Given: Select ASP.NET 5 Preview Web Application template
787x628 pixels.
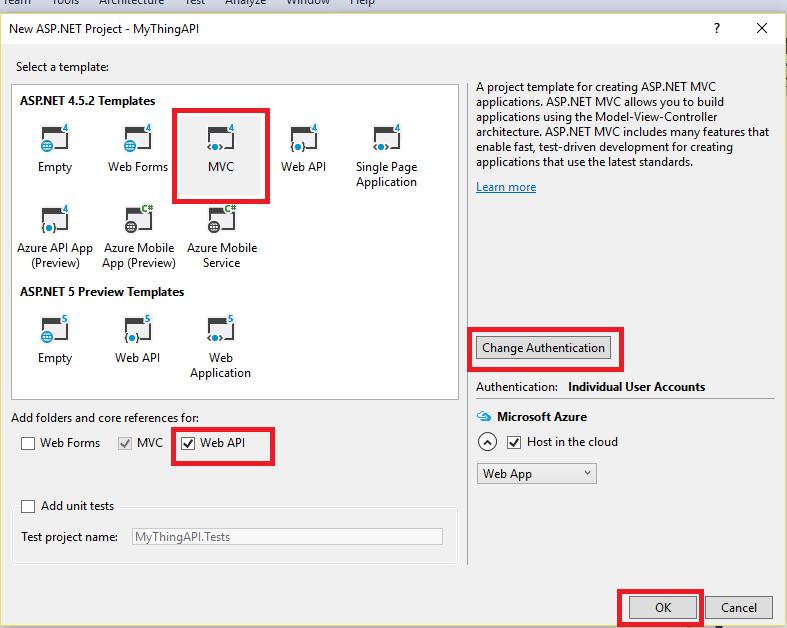Looking at the screenshot, I should click(221, 345).
